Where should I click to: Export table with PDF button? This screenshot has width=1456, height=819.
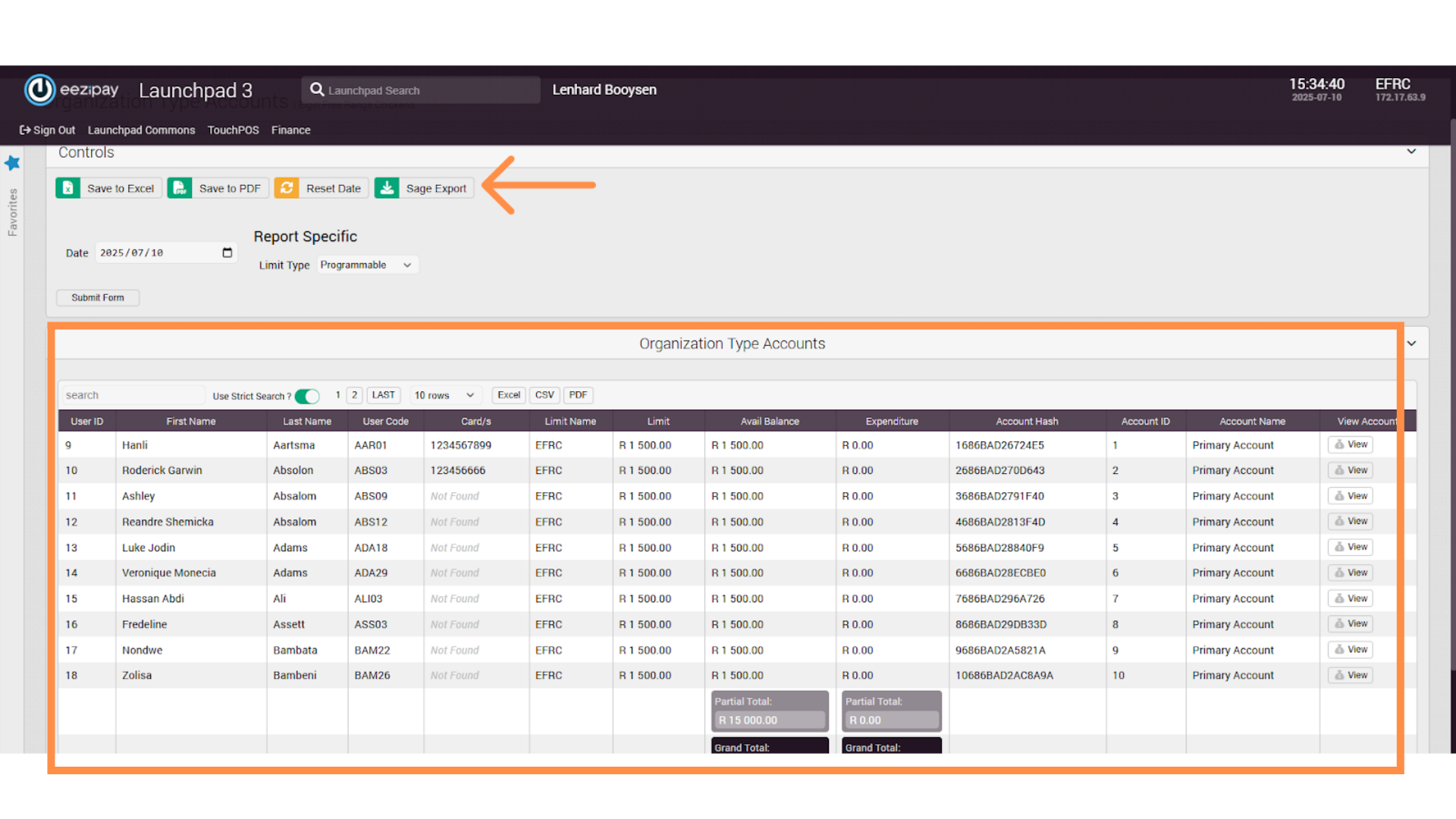578,395
